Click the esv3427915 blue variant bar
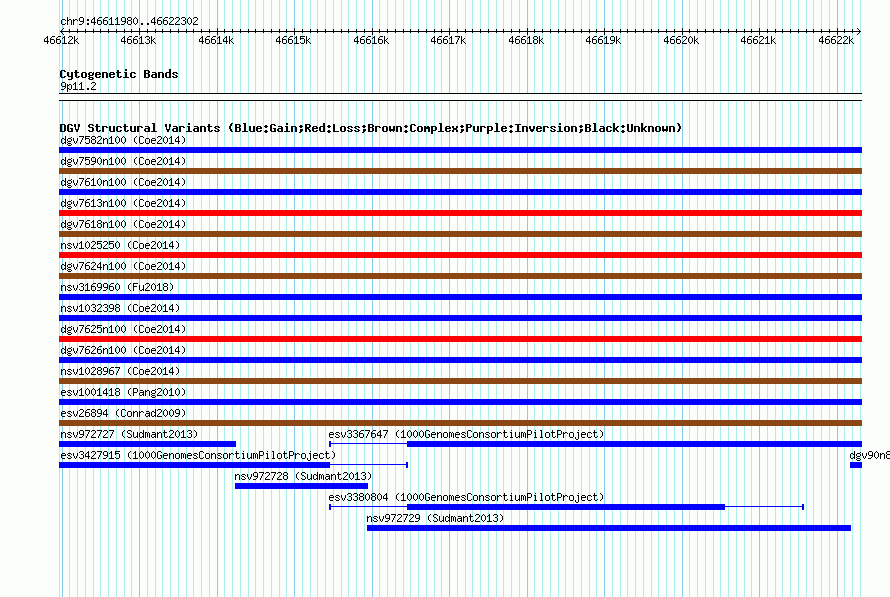890x597 pixels. coord(194,465)
